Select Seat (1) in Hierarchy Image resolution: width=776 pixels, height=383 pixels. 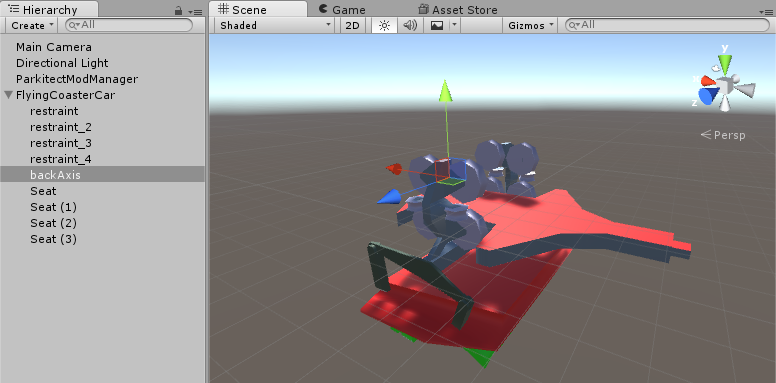53,207
